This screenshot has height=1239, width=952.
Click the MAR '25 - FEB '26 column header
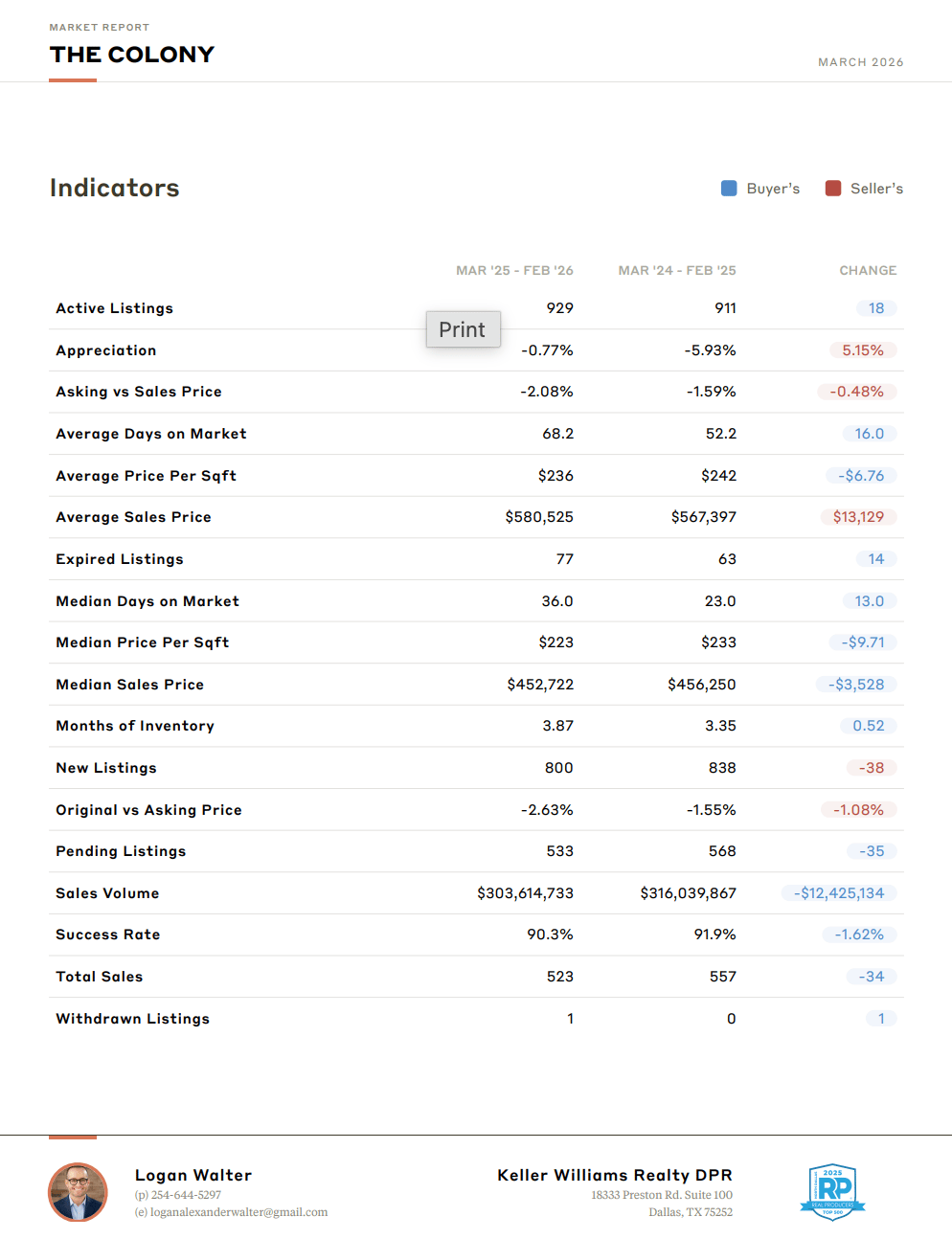coord(514,271)
